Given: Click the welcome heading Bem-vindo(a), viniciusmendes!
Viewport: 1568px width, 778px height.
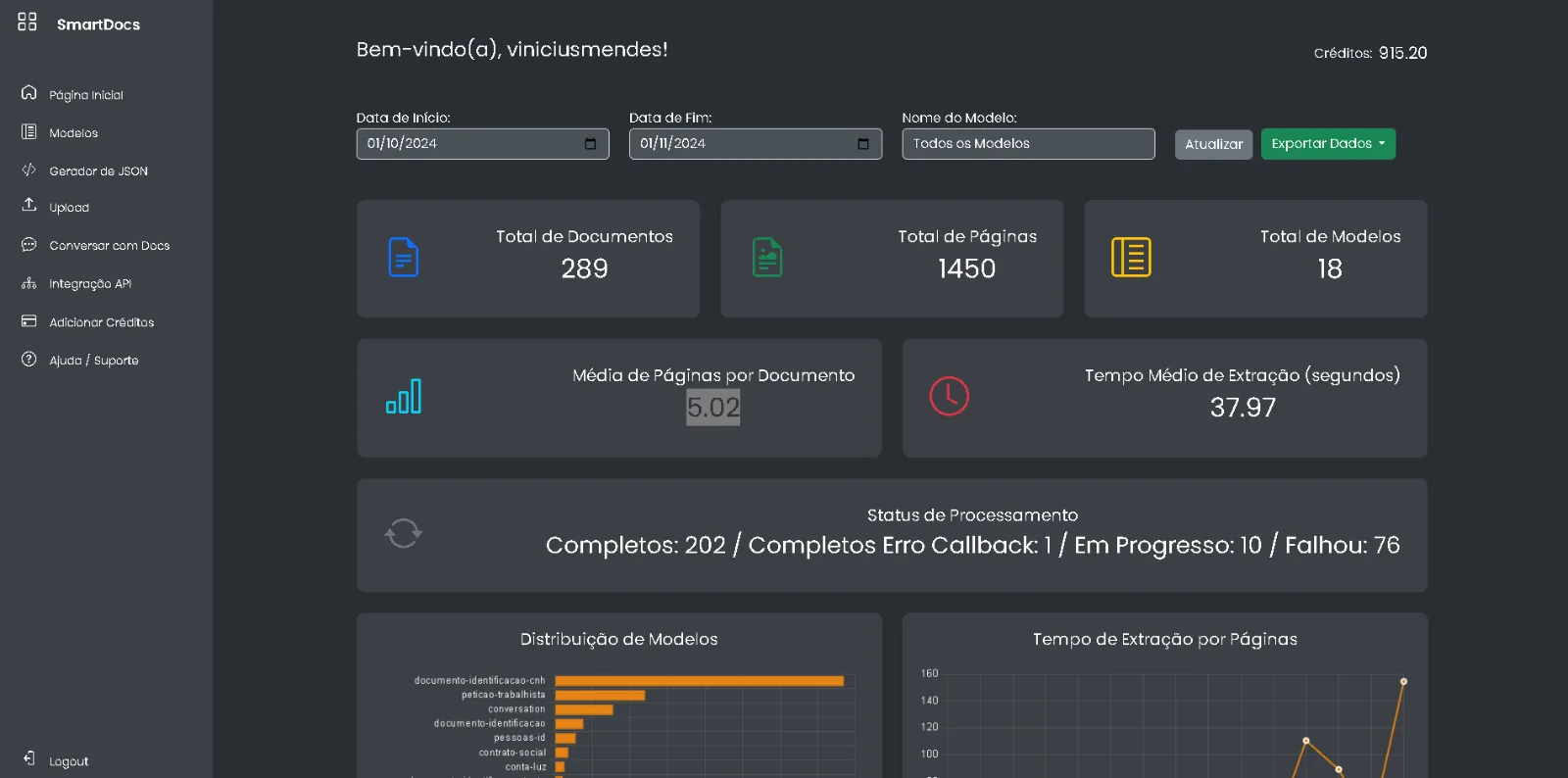Looking at the screenshot, I should click(512, 49).
